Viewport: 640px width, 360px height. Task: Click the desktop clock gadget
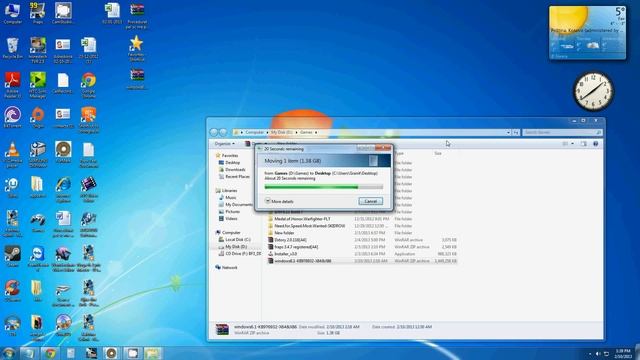tap(593, 91)
